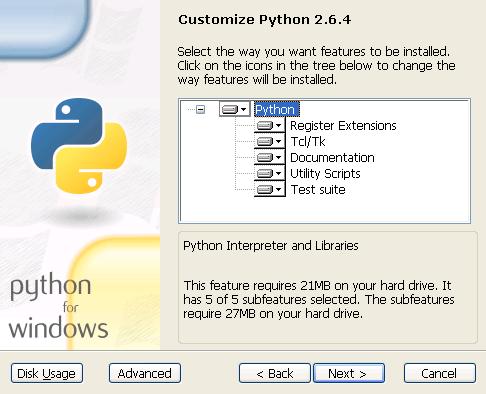
Task: Go back with the Back button
Action: click(275, 373)
